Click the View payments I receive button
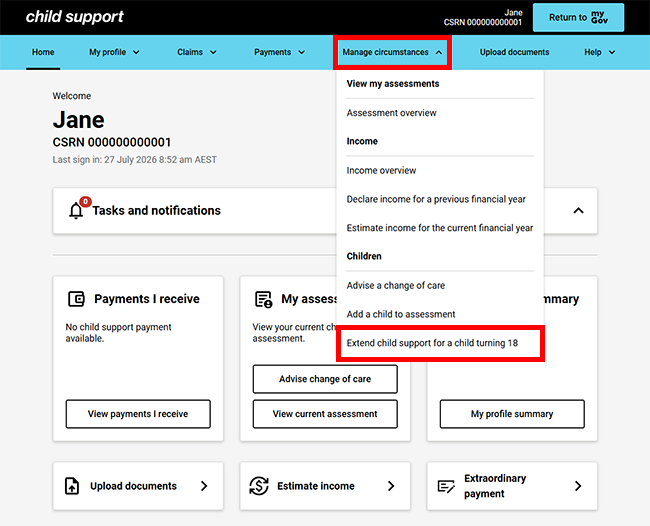Screen dimensions: 650x526 point(138,414)
